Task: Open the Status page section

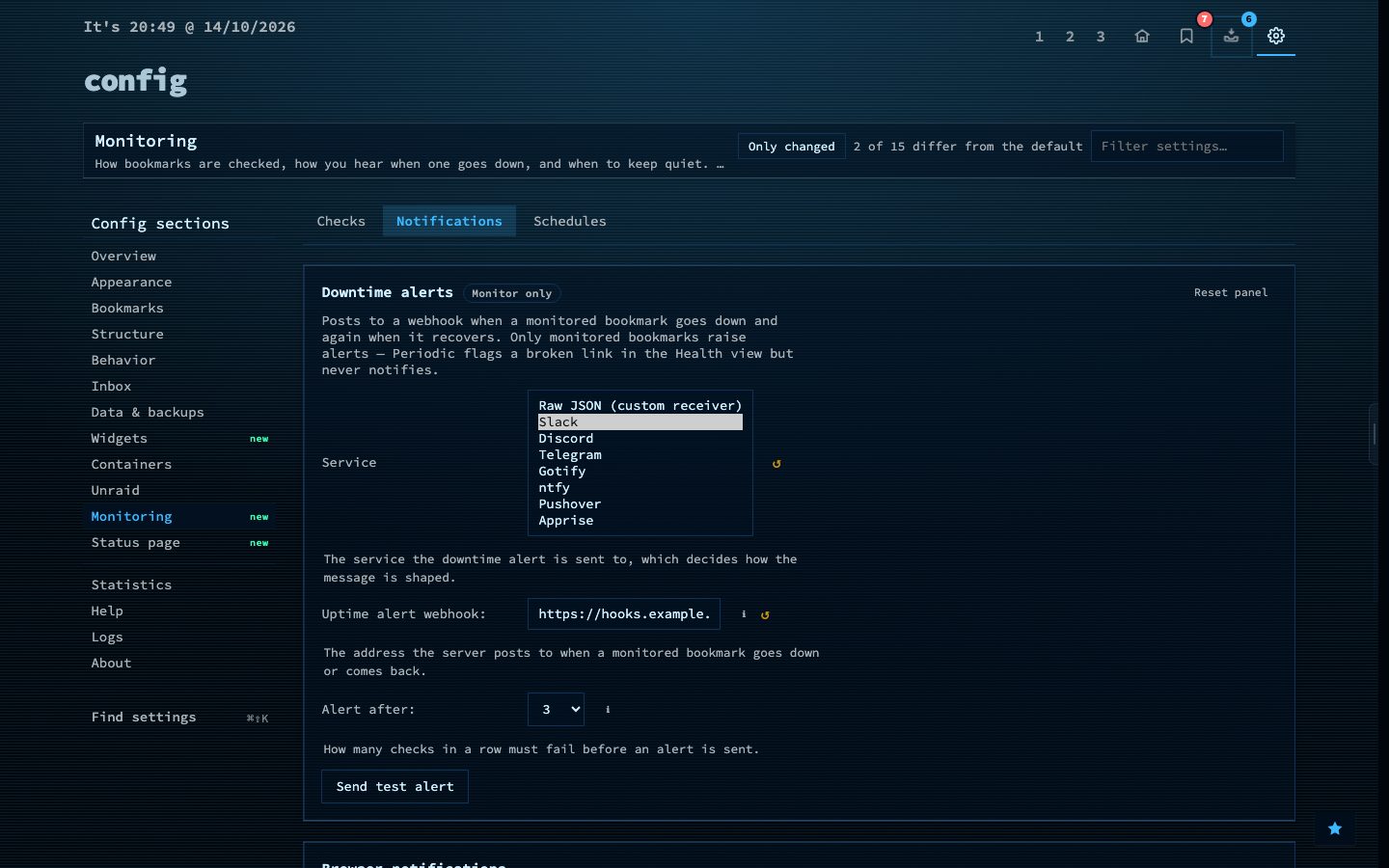Action: (x=179, y=543)
